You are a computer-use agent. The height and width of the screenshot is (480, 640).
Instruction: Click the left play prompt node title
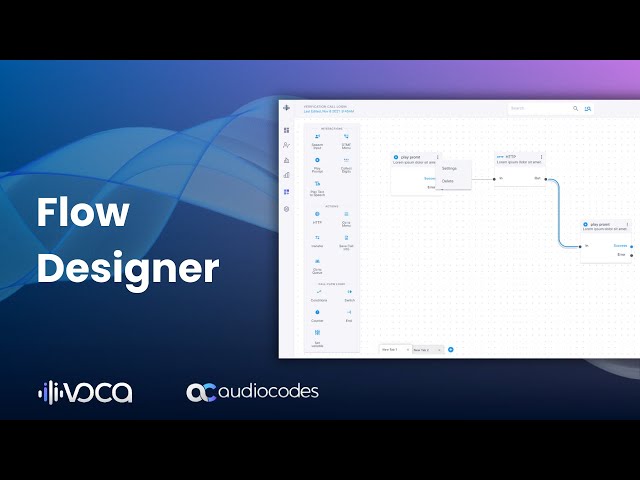coord(410,157)
